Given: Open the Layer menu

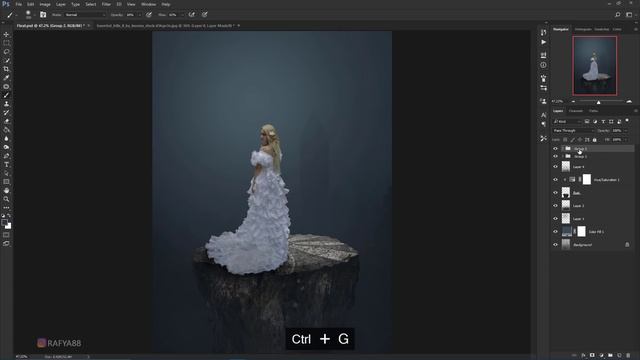Looking at the screenshot, I should [x=60, y=4].
